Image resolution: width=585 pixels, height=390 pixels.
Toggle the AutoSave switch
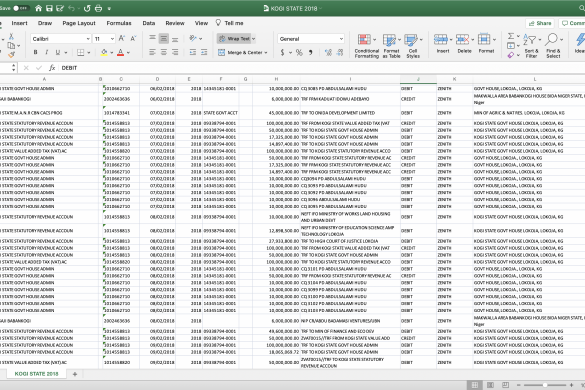pyautogui.click(x=21, y=8)
